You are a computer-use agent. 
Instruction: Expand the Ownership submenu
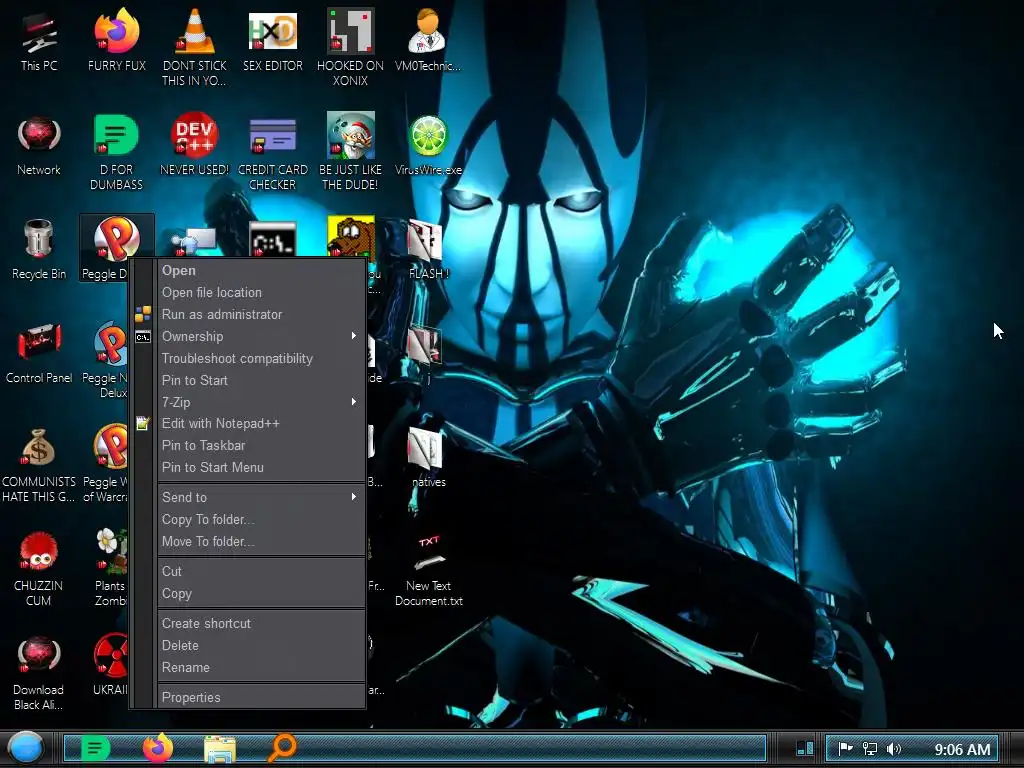(x=261, y=336)
